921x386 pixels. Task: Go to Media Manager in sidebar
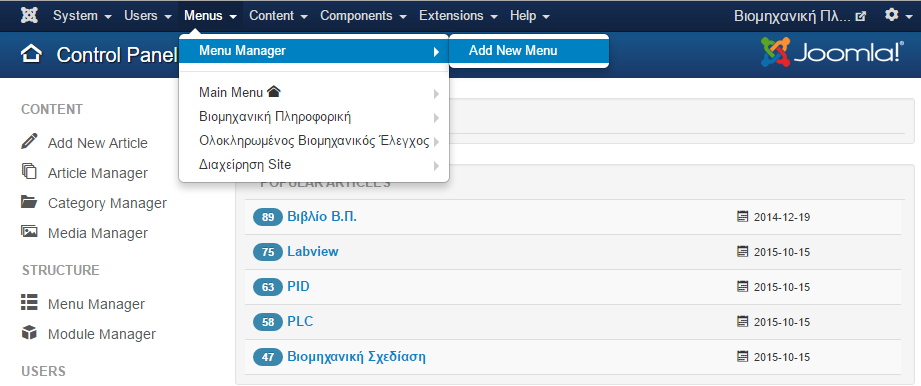(98, 233)
